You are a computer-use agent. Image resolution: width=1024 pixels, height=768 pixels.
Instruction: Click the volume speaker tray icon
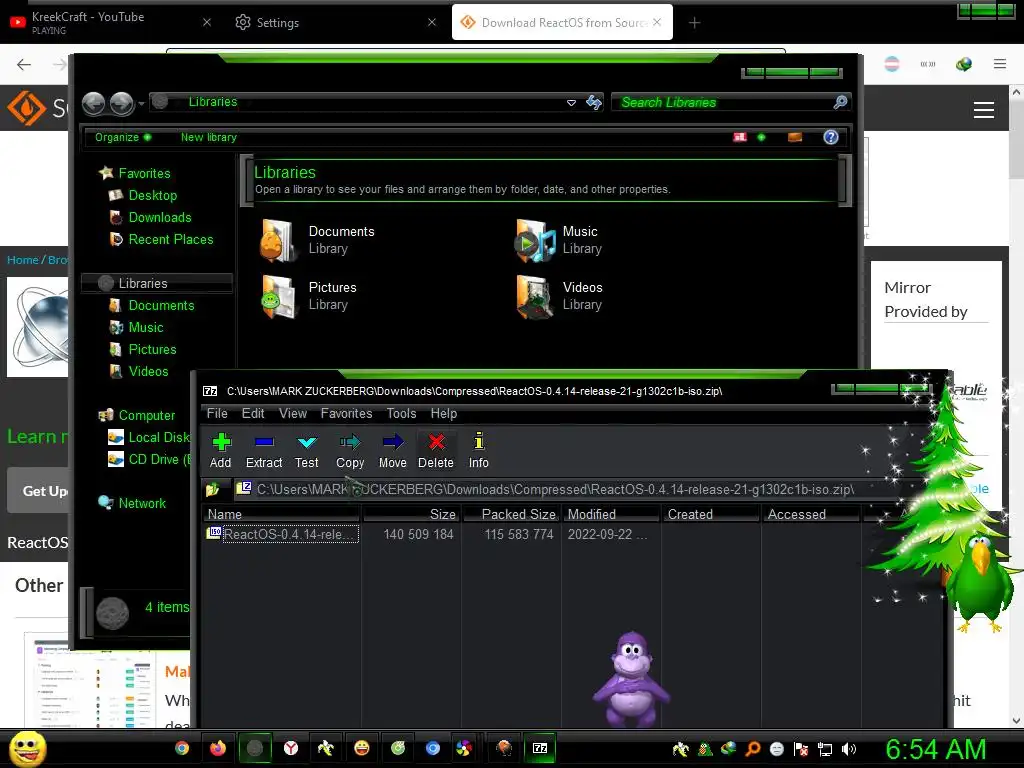(x=849, y=749)
